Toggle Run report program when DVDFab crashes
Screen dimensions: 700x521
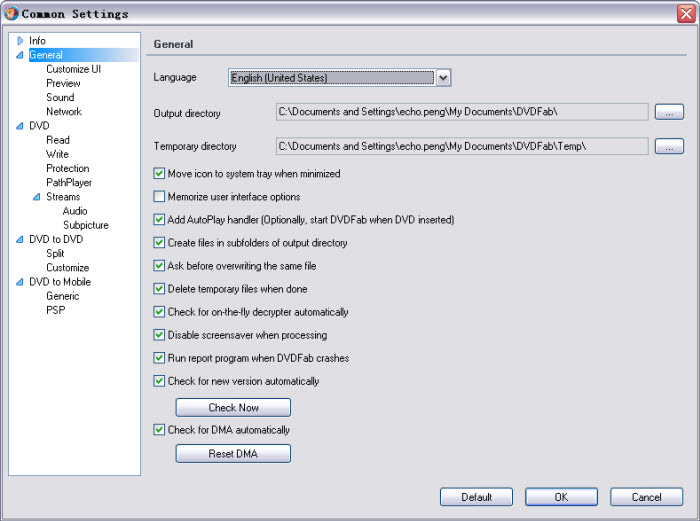coord(159,358)
